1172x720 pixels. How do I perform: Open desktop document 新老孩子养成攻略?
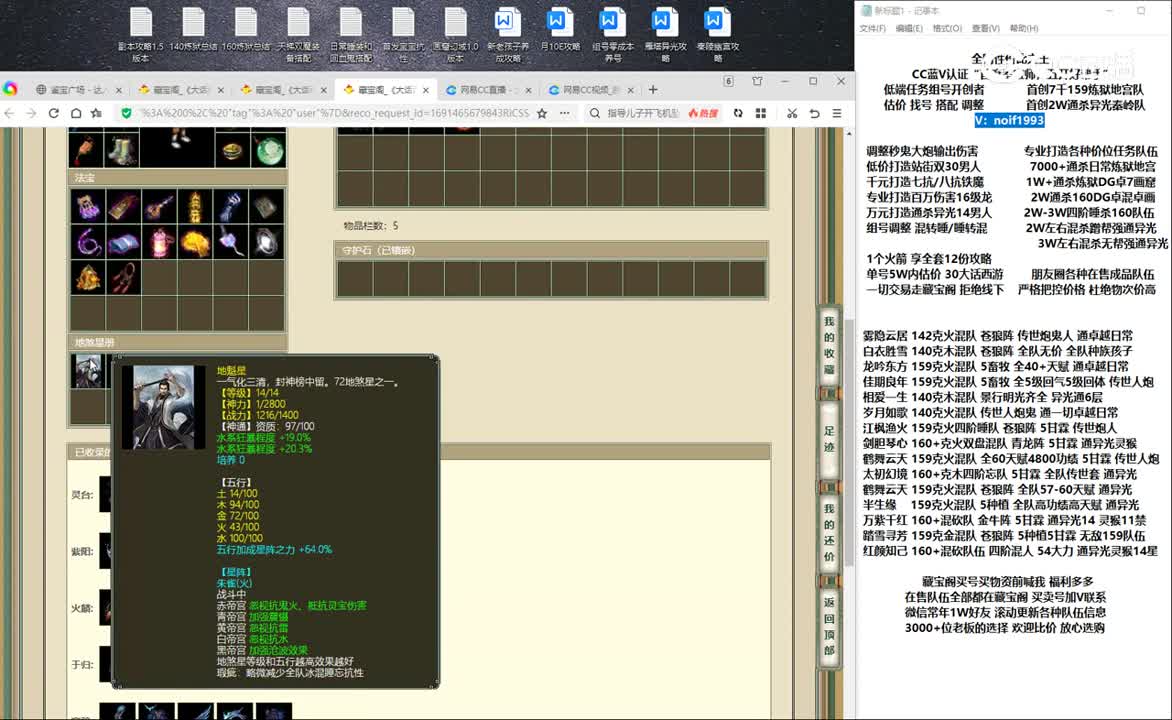[x=508, y=35]
